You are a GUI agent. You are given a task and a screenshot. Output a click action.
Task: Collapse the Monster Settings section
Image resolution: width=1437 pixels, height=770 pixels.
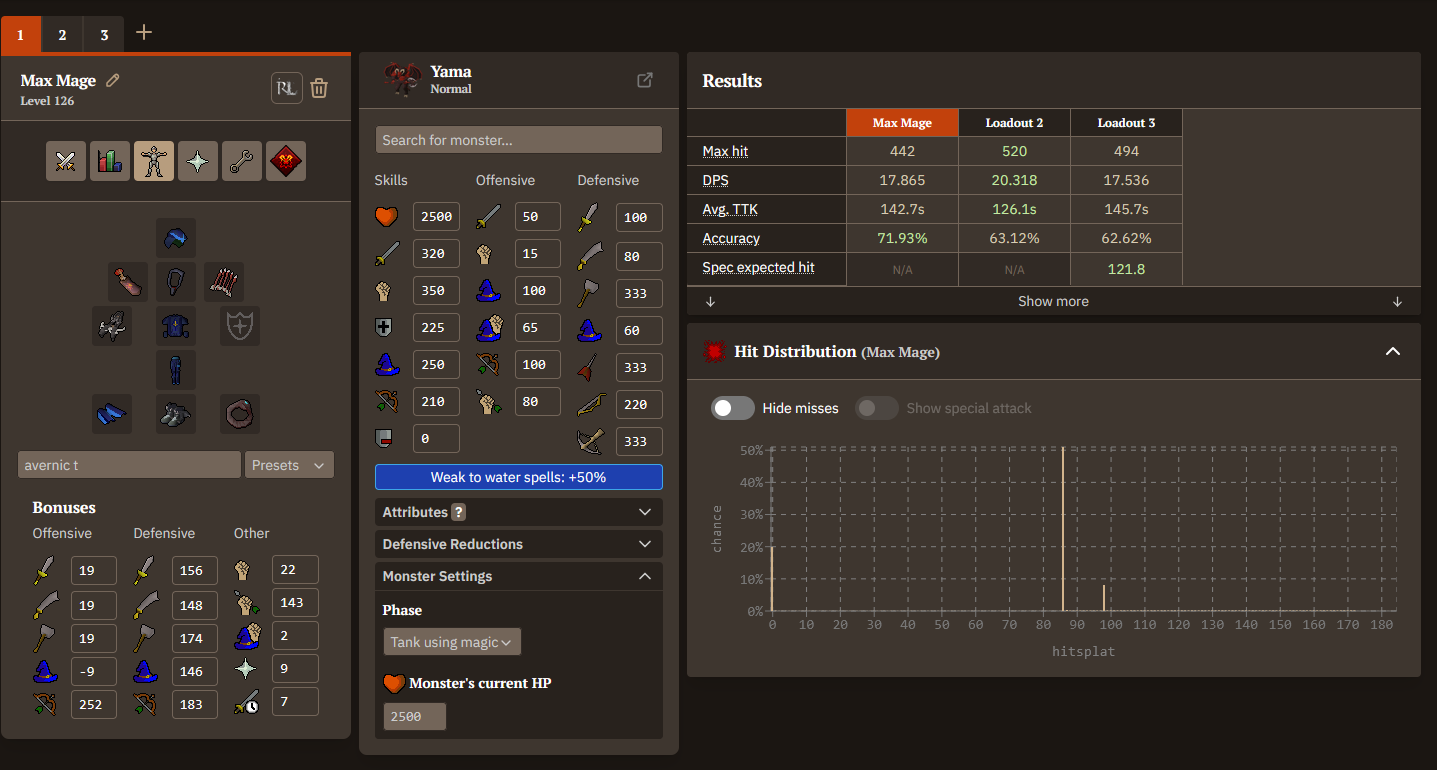(519, 576)
